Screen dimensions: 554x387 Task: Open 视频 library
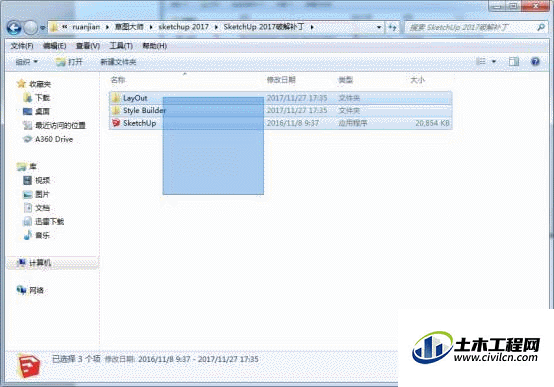pyautogui.click(x=42, y=180)
